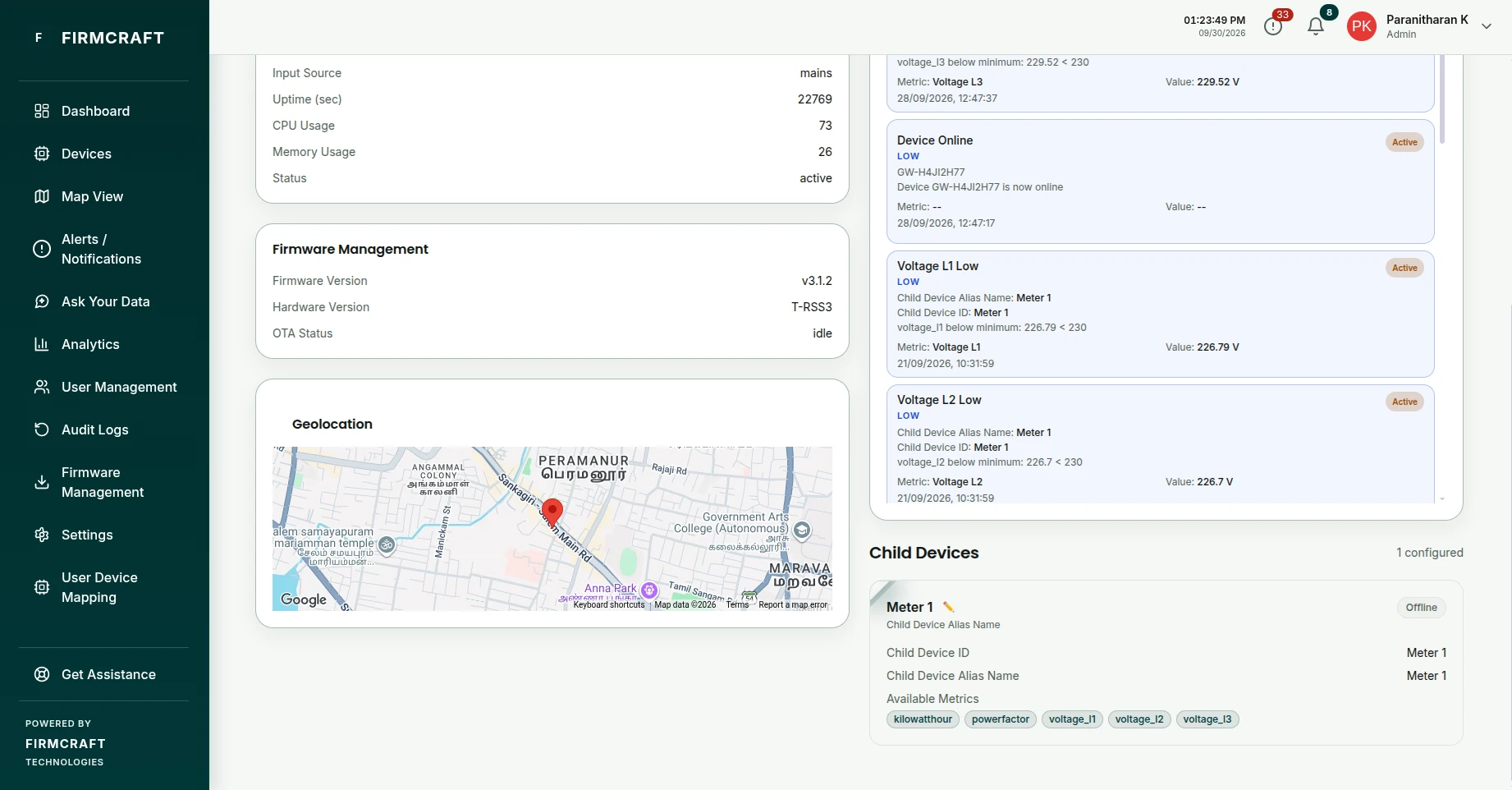Expand the Paranitharan K account dropdown
1512x790 pixels.
coord(1487,26)
